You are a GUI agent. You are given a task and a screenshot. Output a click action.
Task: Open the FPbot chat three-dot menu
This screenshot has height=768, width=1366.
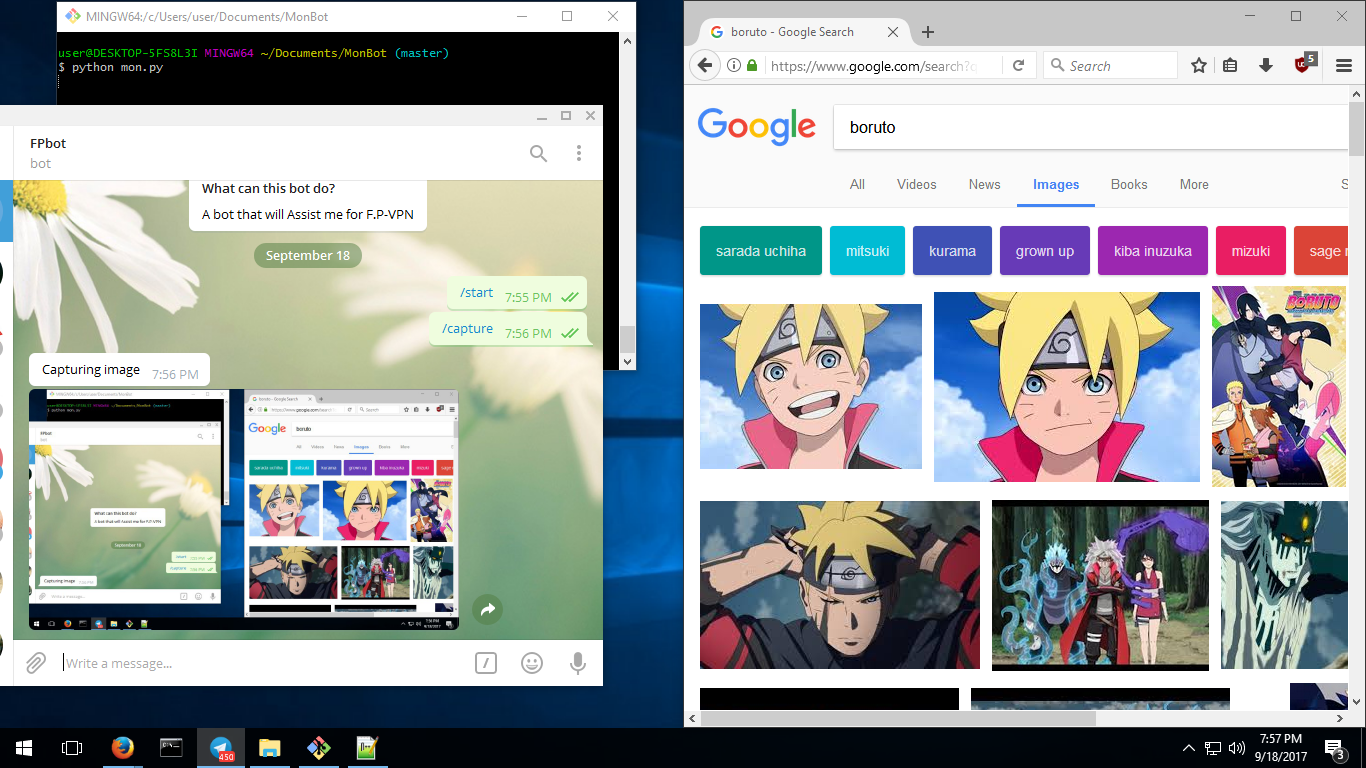tap(578, 153)
